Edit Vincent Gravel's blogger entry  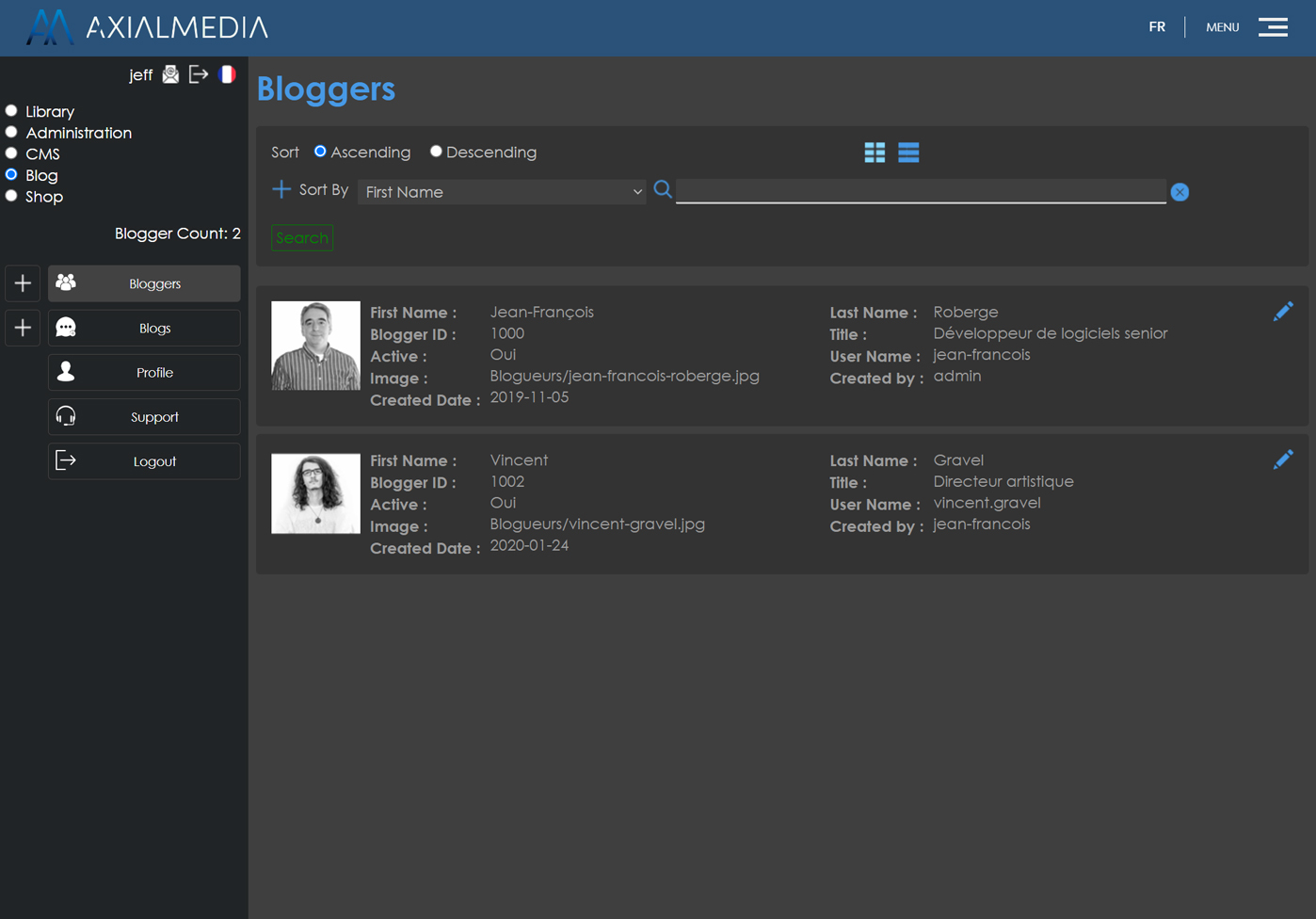pos(1282,459)
